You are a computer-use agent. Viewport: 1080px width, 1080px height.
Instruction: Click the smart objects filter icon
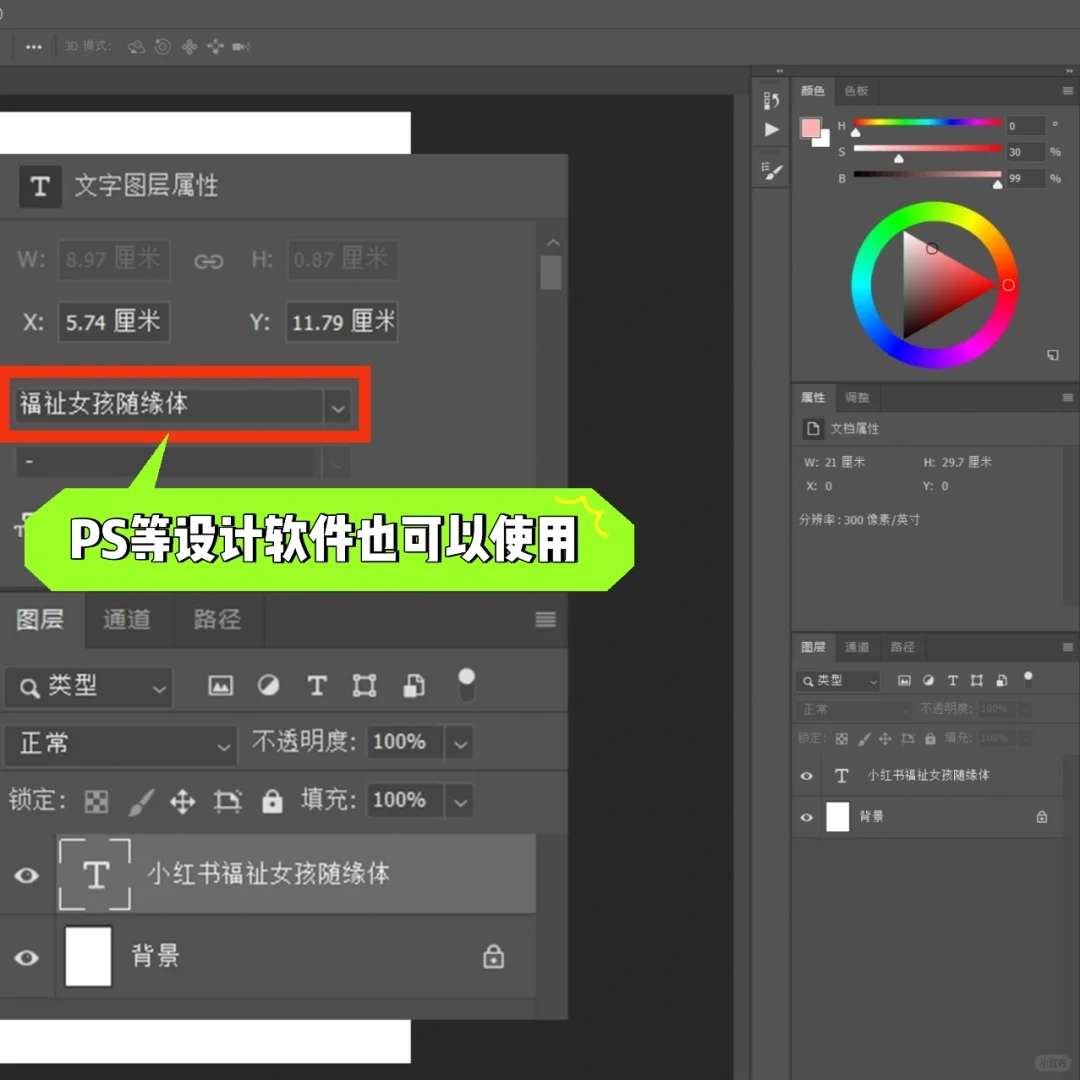click(x=413, y=686)
